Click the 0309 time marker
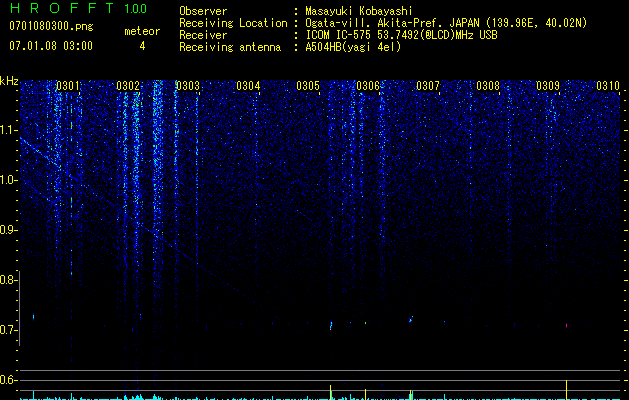Viewport: 629px width, 400px height. pos(548,86)
